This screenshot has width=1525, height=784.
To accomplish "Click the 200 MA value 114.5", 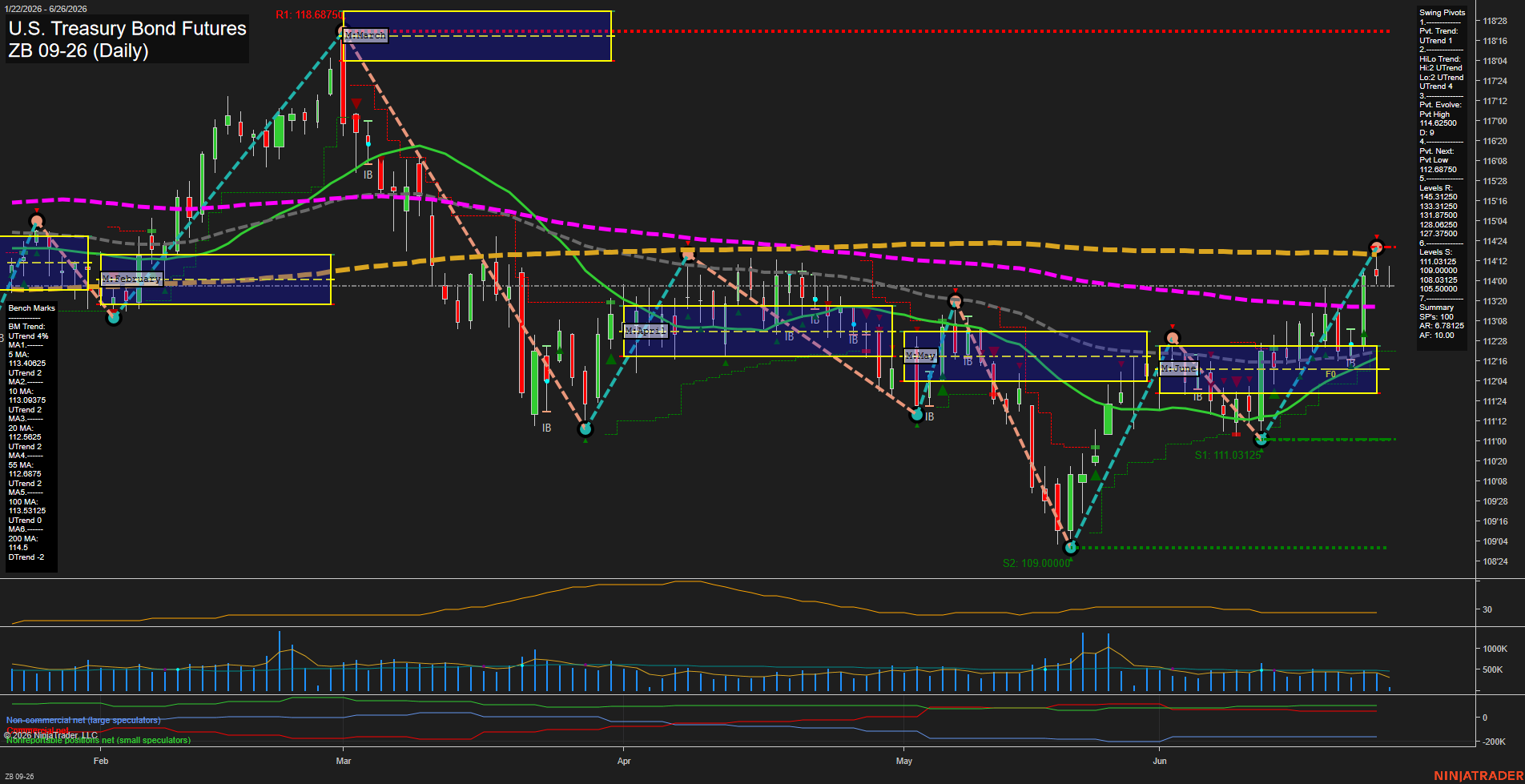I will 18,548.
